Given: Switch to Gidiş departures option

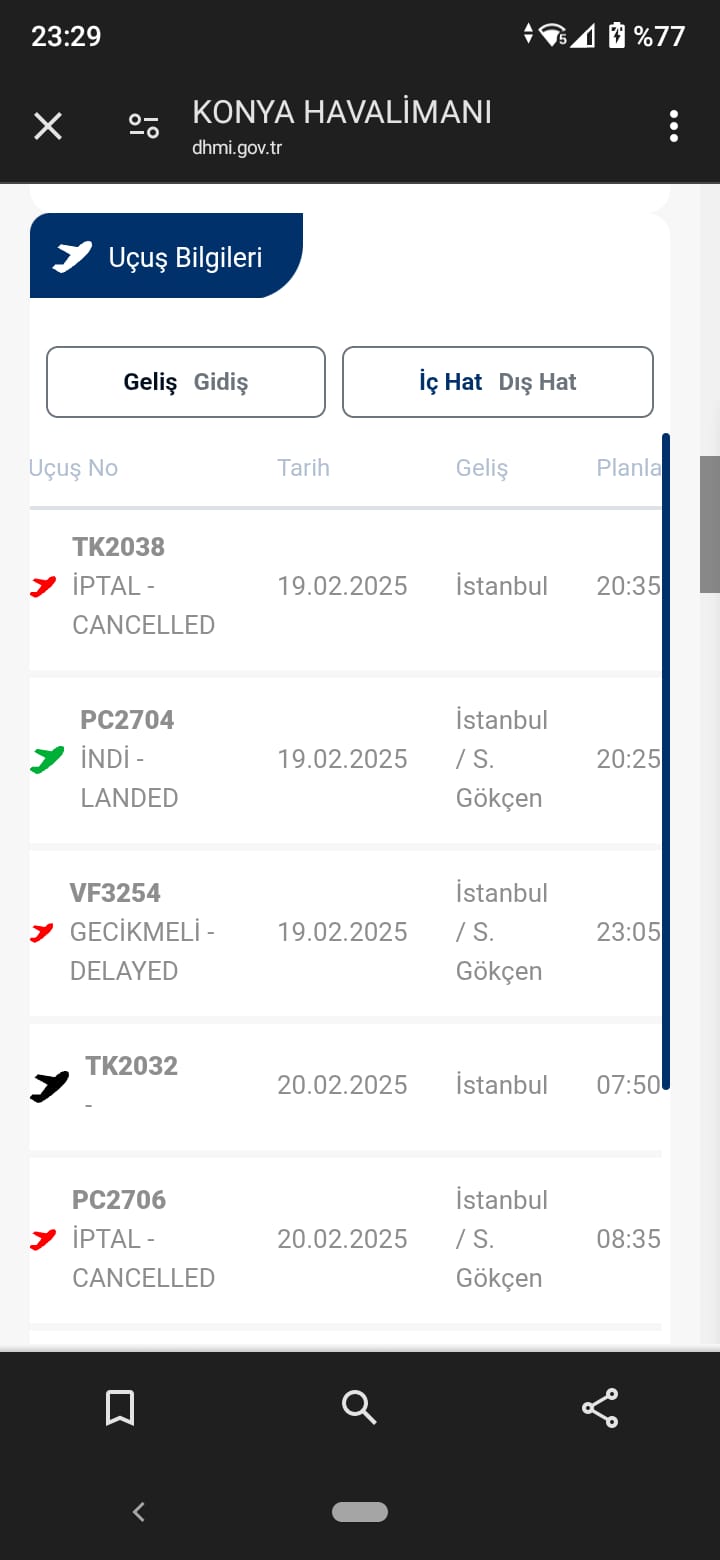Looking at the screenshot, I should tap(221, 382).
